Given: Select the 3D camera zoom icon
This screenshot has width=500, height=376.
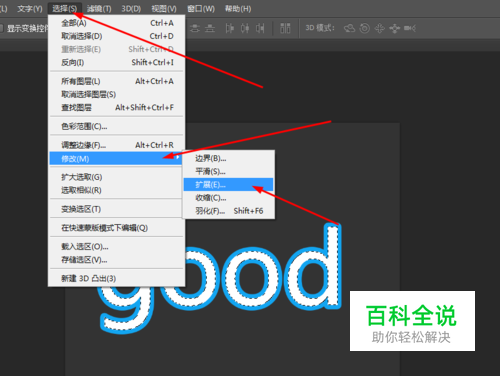Looking at the screenshot, I should click(x=410, y=29).
